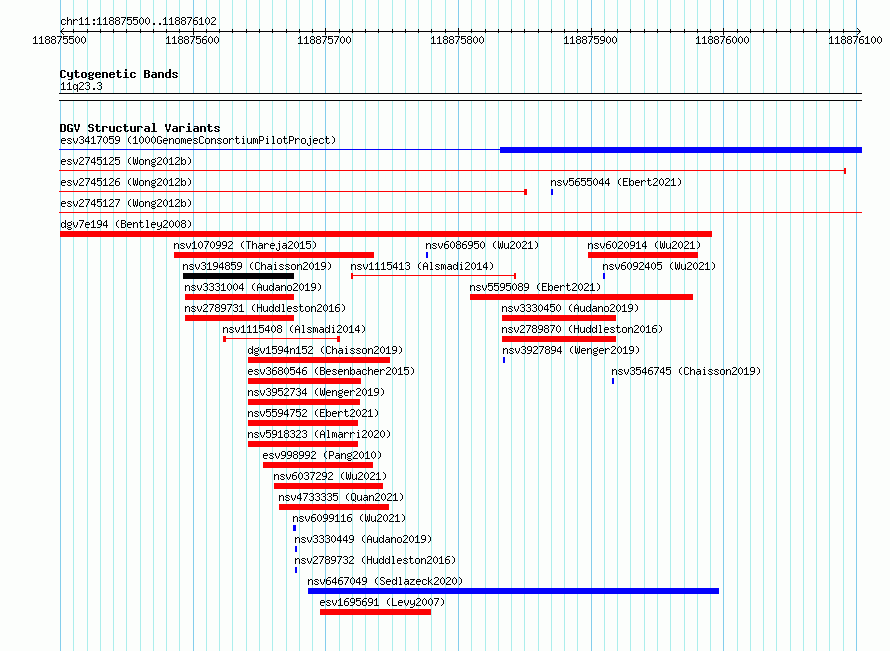Click esv3680546 (Besenbacher2015) label
This screenshot has height=651, width=890.
(331, 371)
